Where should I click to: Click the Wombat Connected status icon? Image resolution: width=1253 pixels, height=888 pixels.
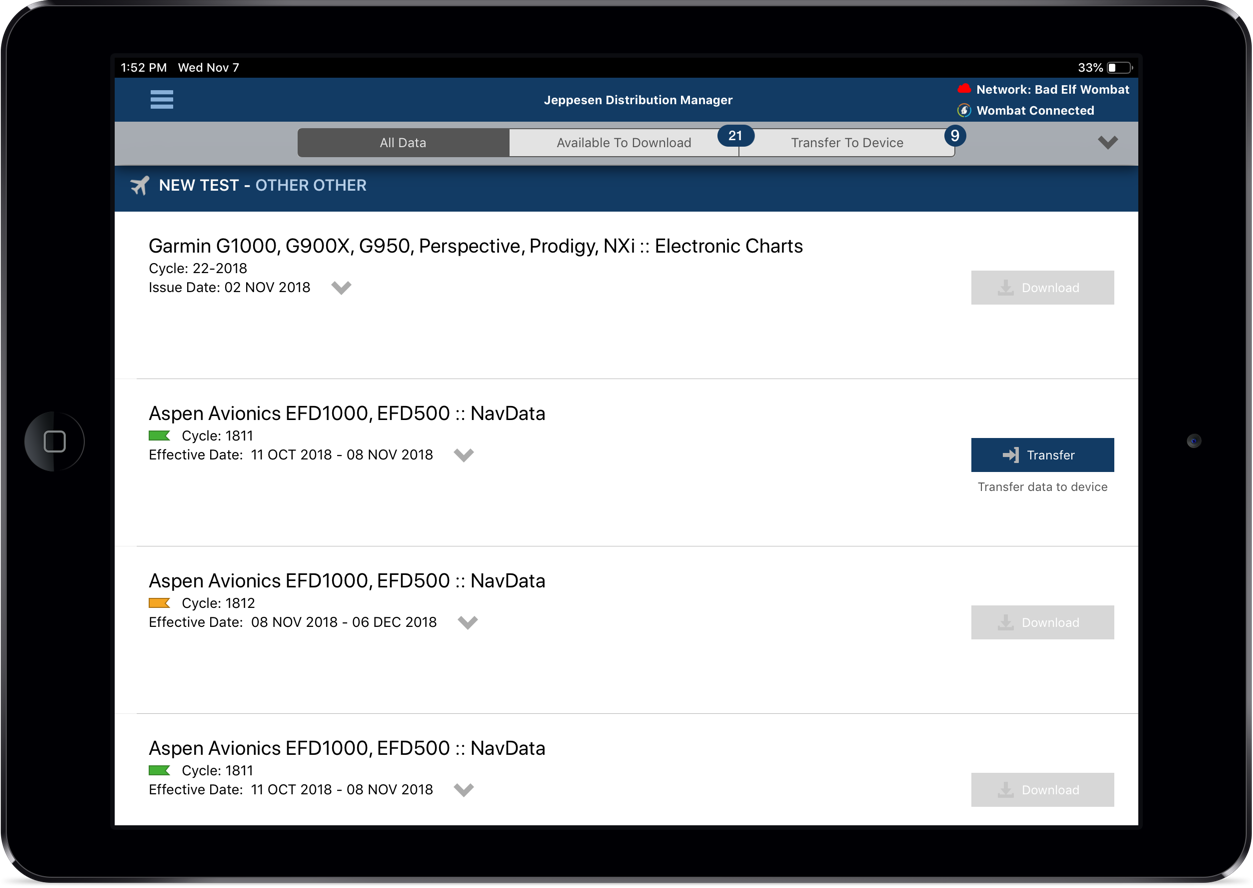(x=964, y=110)
